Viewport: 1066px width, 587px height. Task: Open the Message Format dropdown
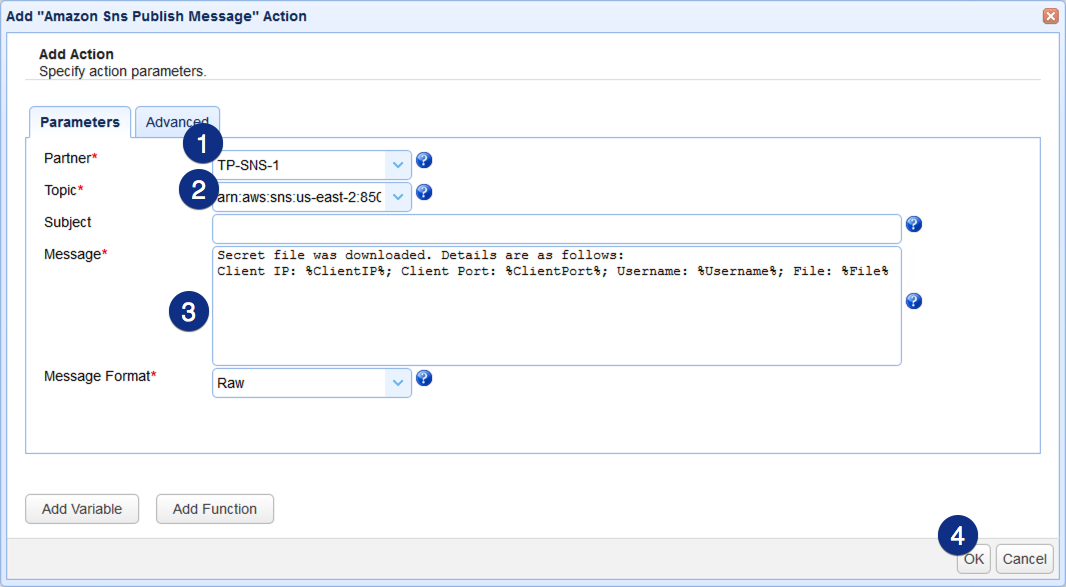[398, 382]
